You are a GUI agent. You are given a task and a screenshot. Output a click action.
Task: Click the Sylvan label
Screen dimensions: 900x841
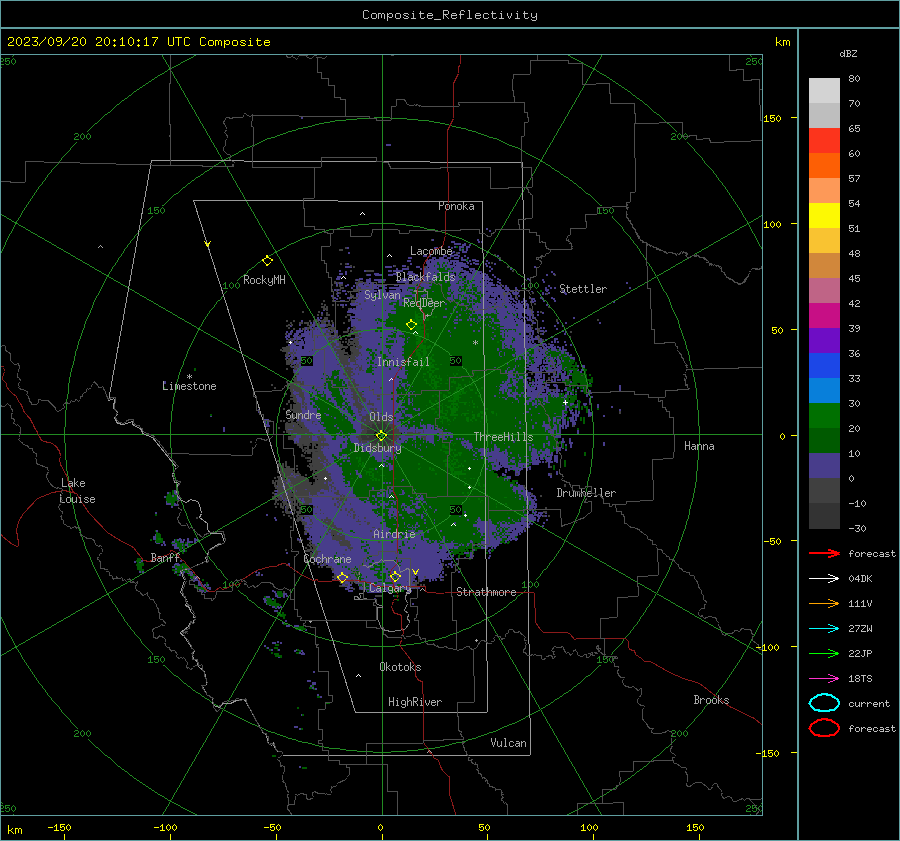click(x=382, y=295)
